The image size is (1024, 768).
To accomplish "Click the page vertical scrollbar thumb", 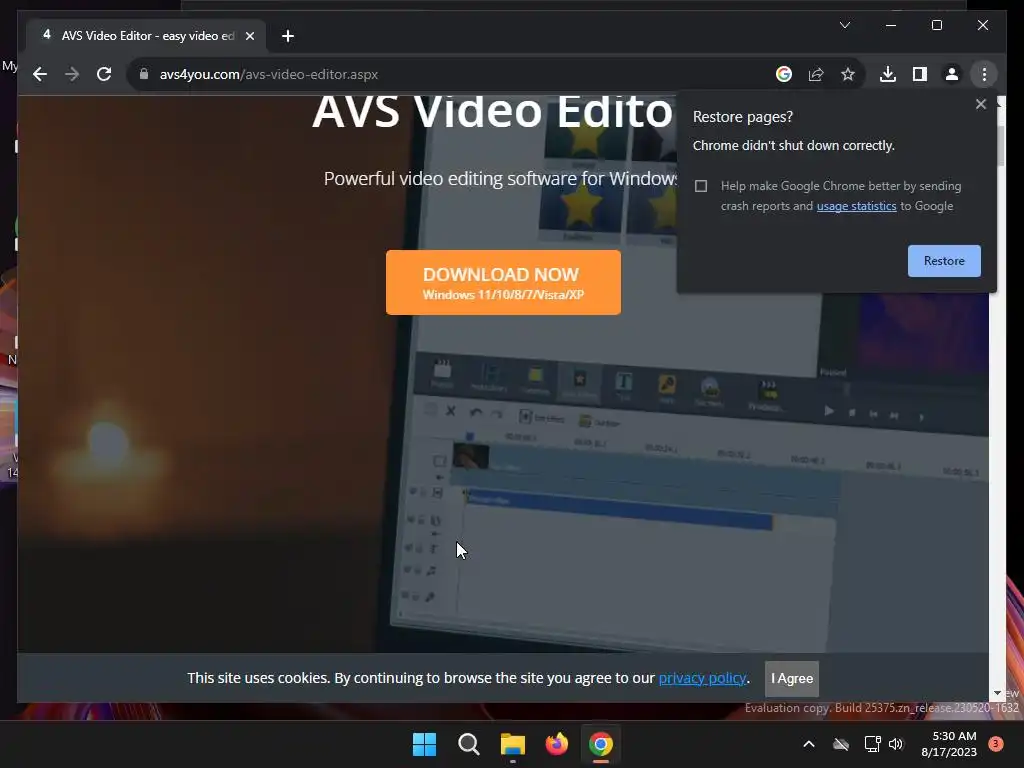I will (1000, 145).
